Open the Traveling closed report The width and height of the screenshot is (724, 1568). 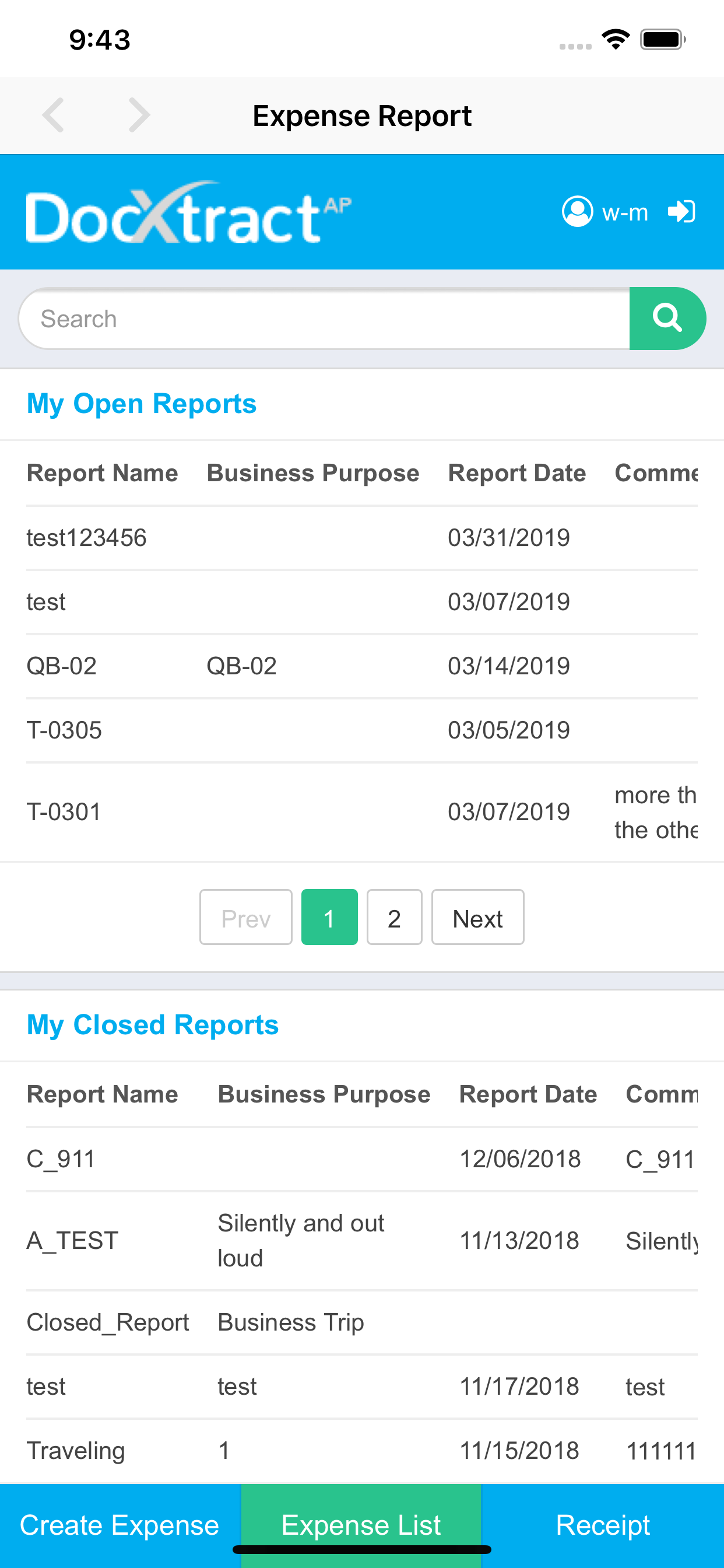point(75,1451)
